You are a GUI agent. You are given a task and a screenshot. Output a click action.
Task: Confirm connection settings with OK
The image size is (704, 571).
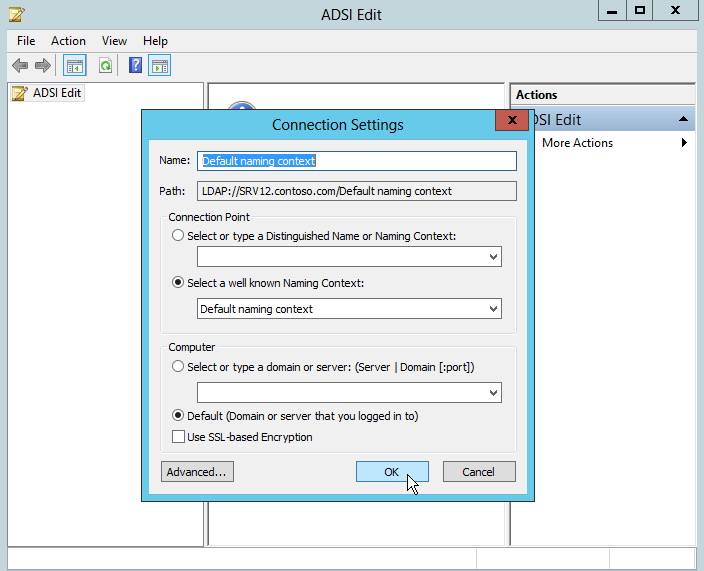click(392, 472)
